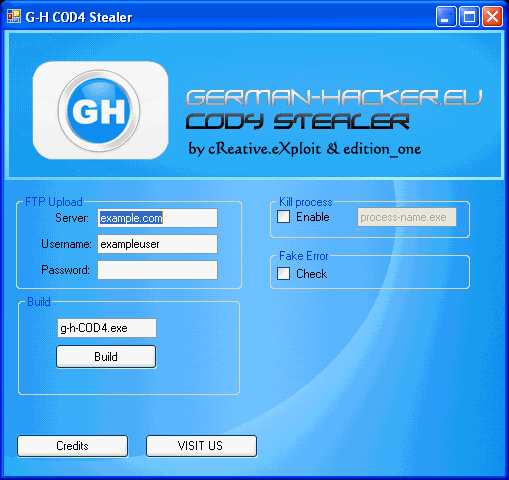Image resolution: width=509 pixels, height=480 pixels.
Task: Click the Kill process group label
Action: click(x=306, y=202)
